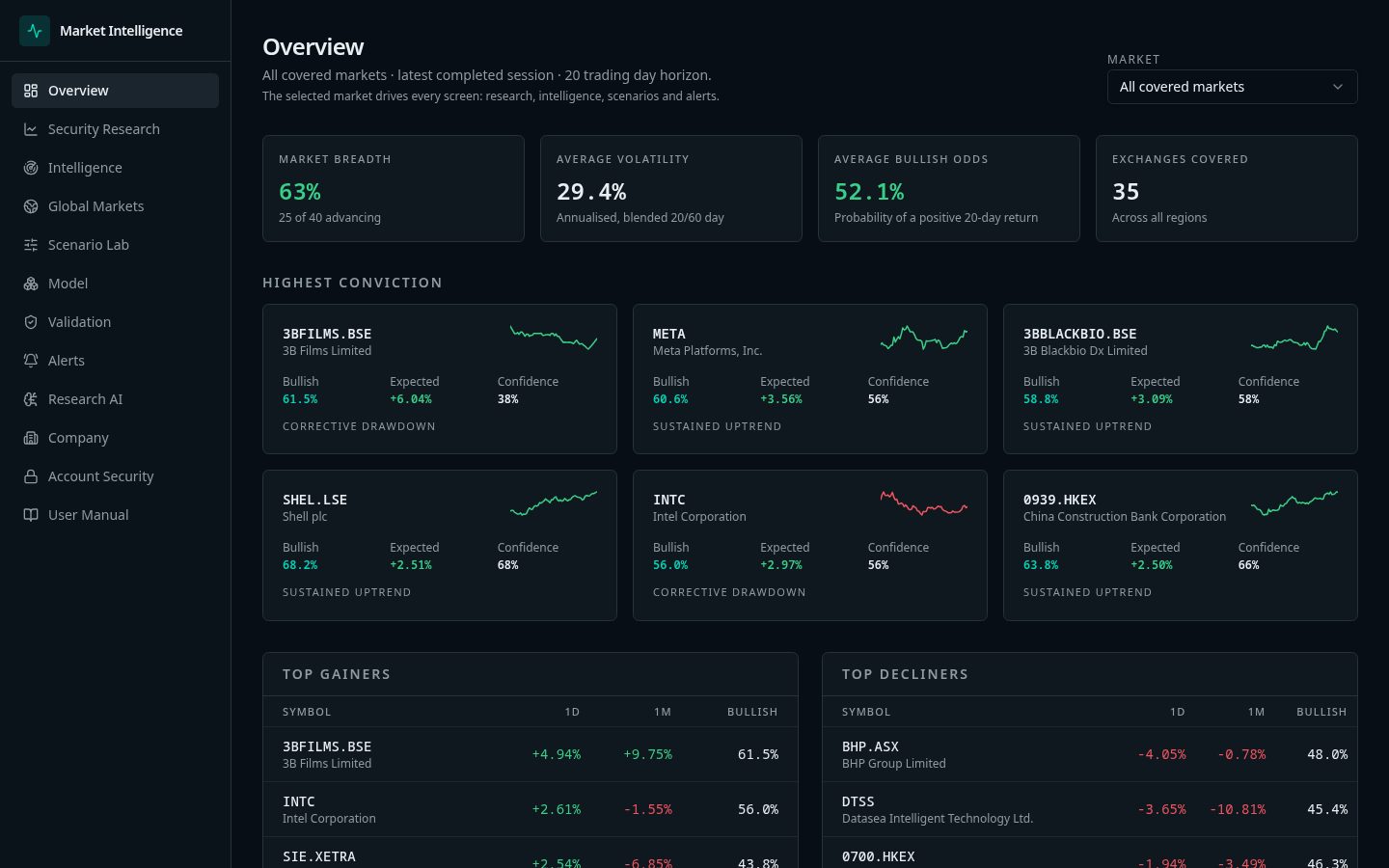Click Corrective Drawdown label on INTC card

(729, 592)
